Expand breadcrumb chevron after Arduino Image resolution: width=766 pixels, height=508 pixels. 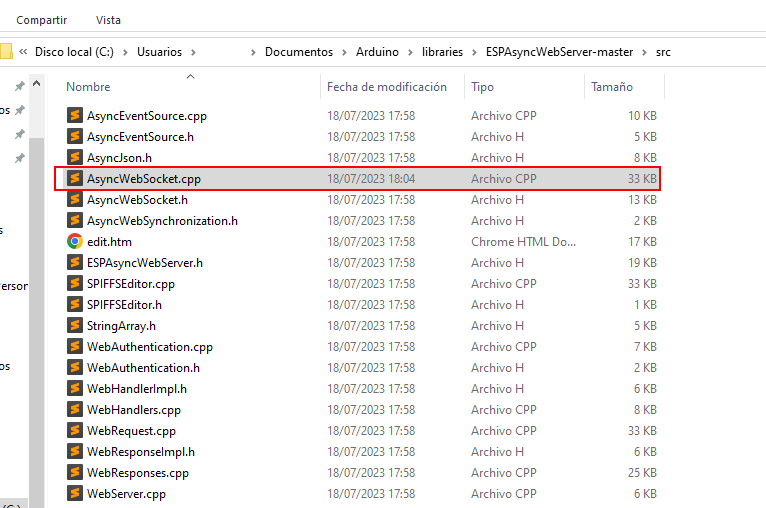[410, 52]
